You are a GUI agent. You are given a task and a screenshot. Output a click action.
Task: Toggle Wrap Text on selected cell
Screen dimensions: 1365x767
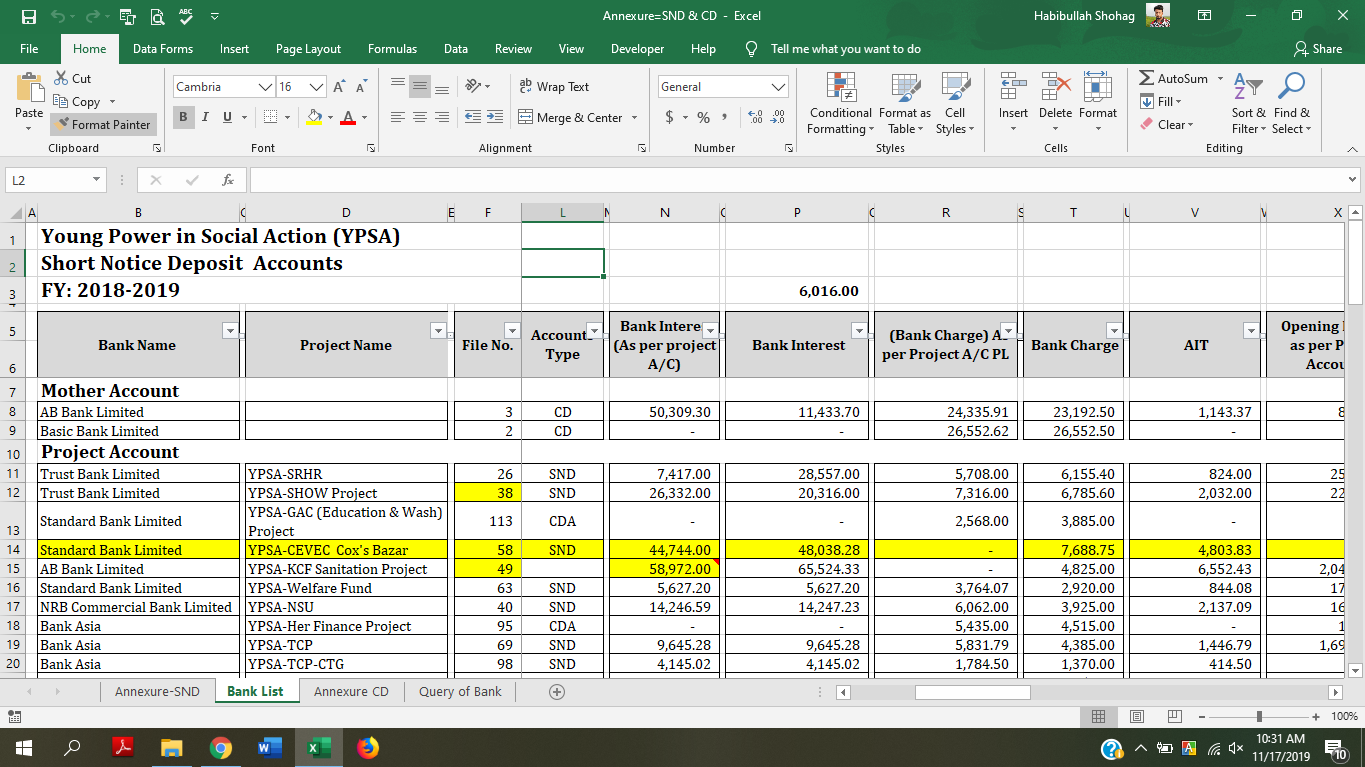point(555,87)
